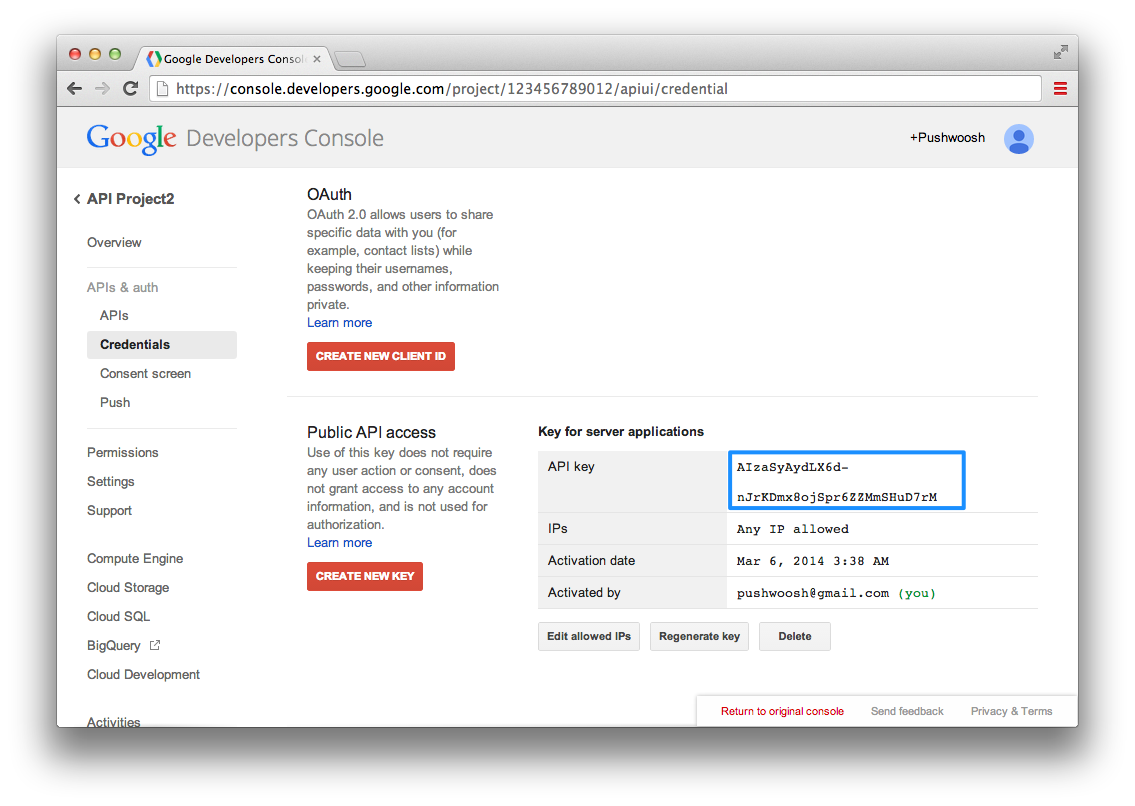Open APIs & auth section

click(x=122, y=287)
